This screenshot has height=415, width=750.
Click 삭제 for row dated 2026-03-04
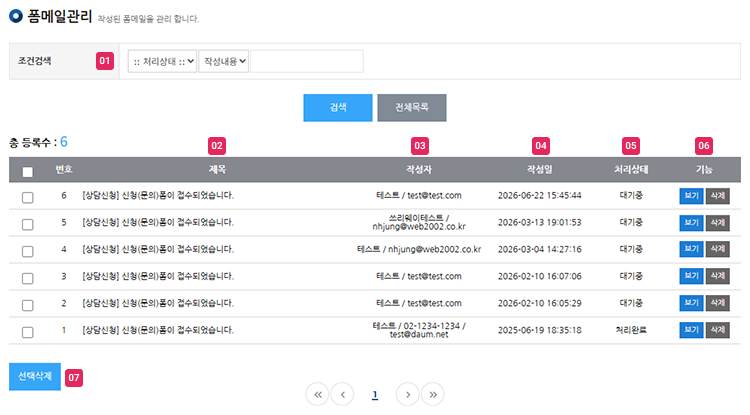pos(717,249)
